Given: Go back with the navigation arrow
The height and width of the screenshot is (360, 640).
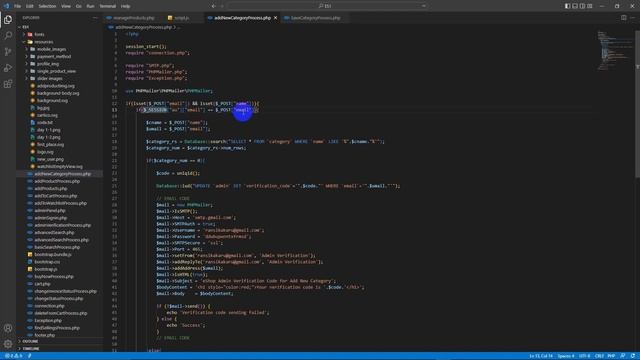Looking at the screenshot, I should point(213,6).
